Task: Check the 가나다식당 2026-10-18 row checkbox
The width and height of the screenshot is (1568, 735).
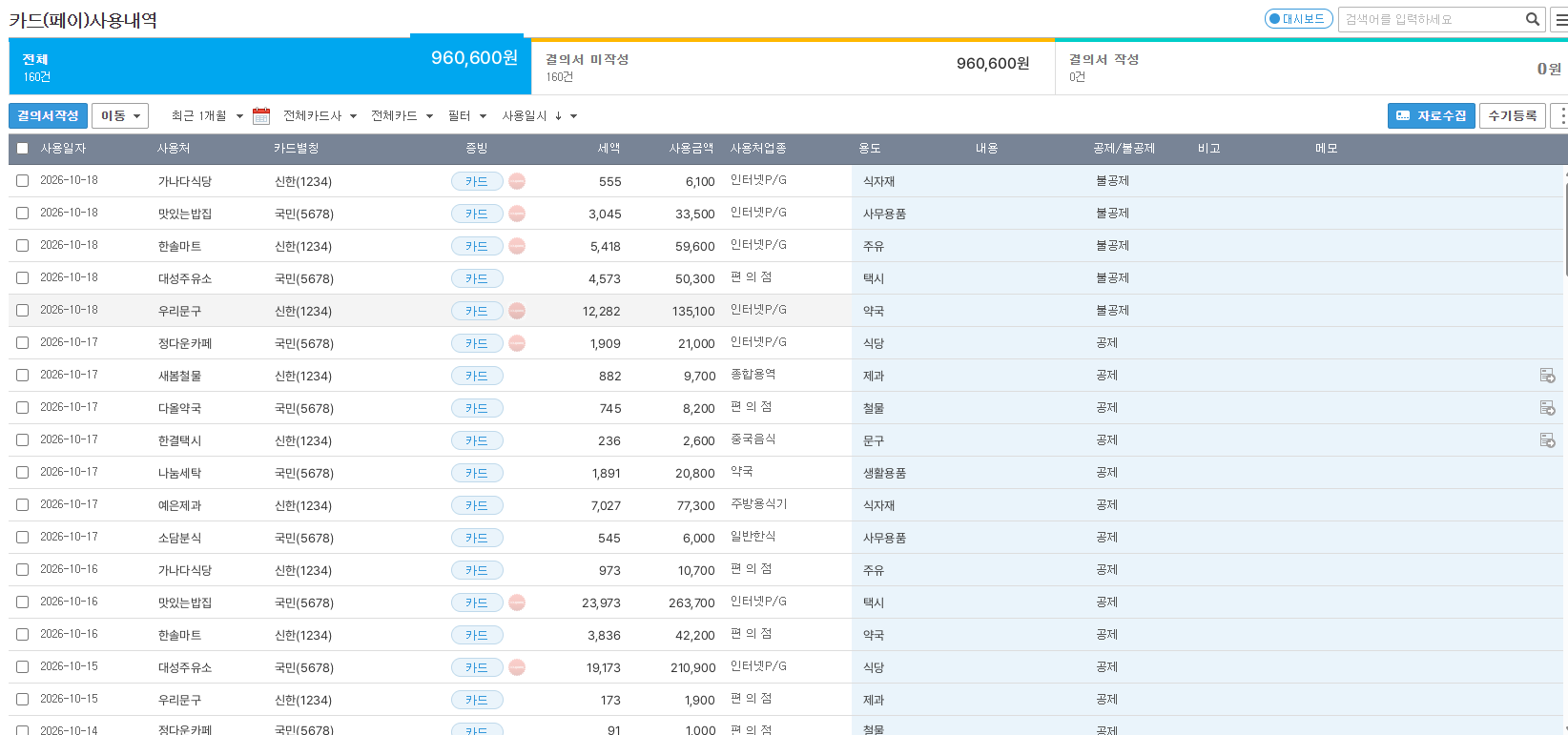Action: 22,181
